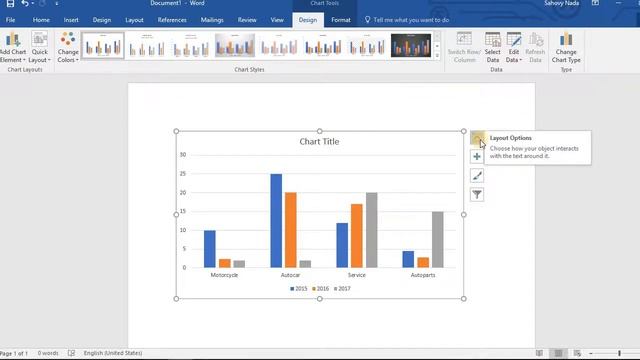Click the Autoparts axis label
640x360 pixels.
pyautogui.click(x=423, y=275)
